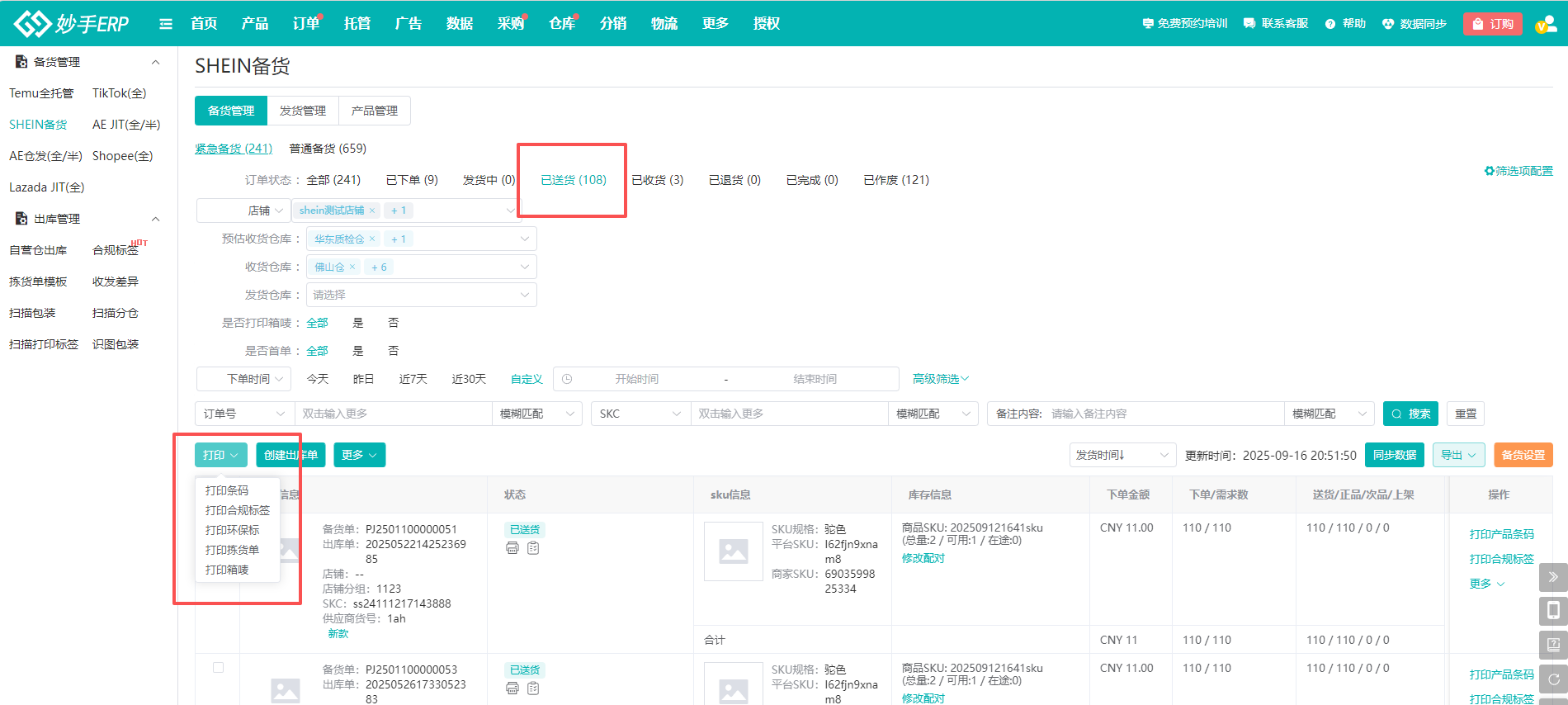Open SKC field type dropdown
The width and height of the screenshot is (1568, 705).
[640, 414]
